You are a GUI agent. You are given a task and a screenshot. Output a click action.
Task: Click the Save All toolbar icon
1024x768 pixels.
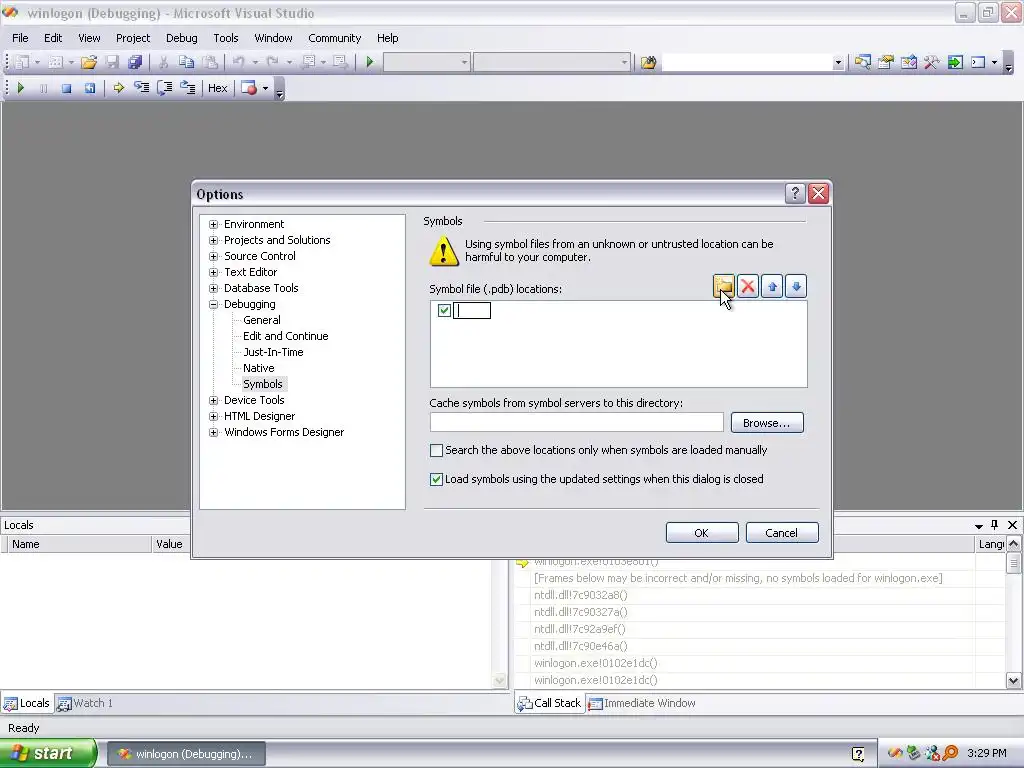[135, 62]
